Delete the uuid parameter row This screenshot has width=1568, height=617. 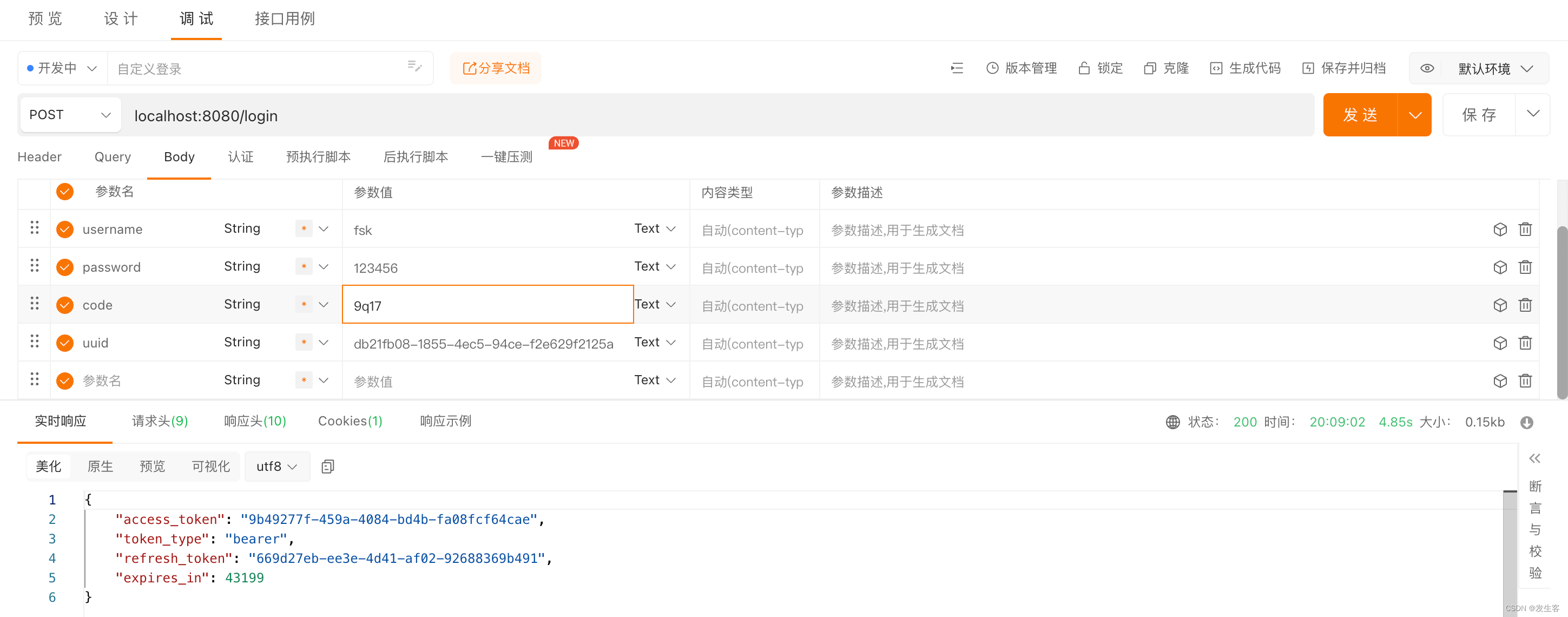coord(1525,343)
